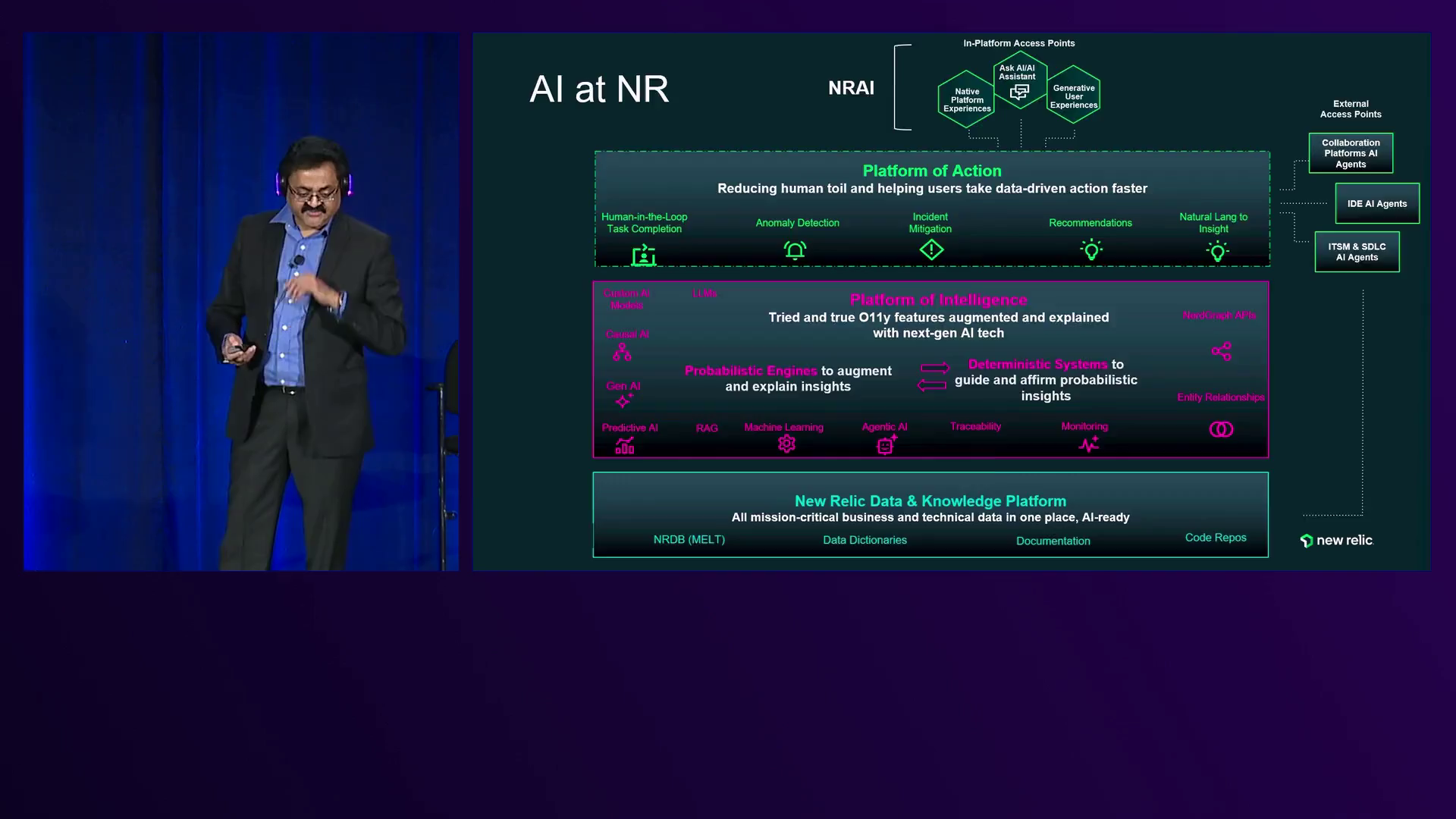Select the IDE AI Agents box
This screenshot has width=1456, height=819.
(x=1377, y=203)
